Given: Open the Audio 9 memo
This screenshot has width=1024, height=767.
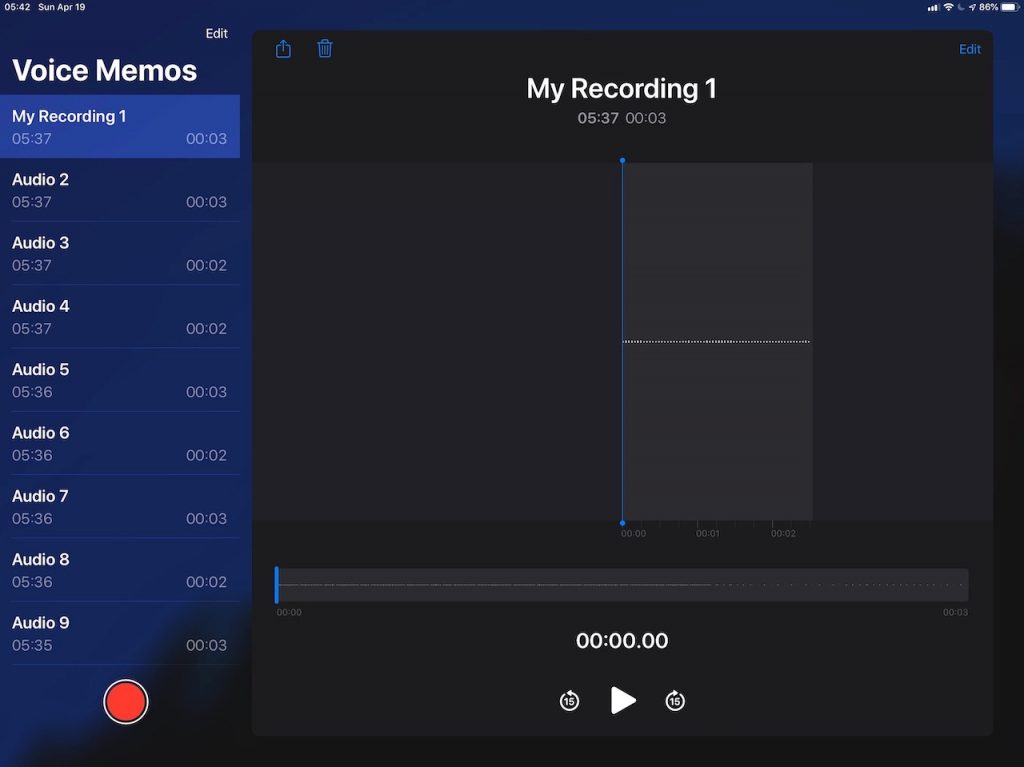Looking at the screenshot, I should coord(119,633).
